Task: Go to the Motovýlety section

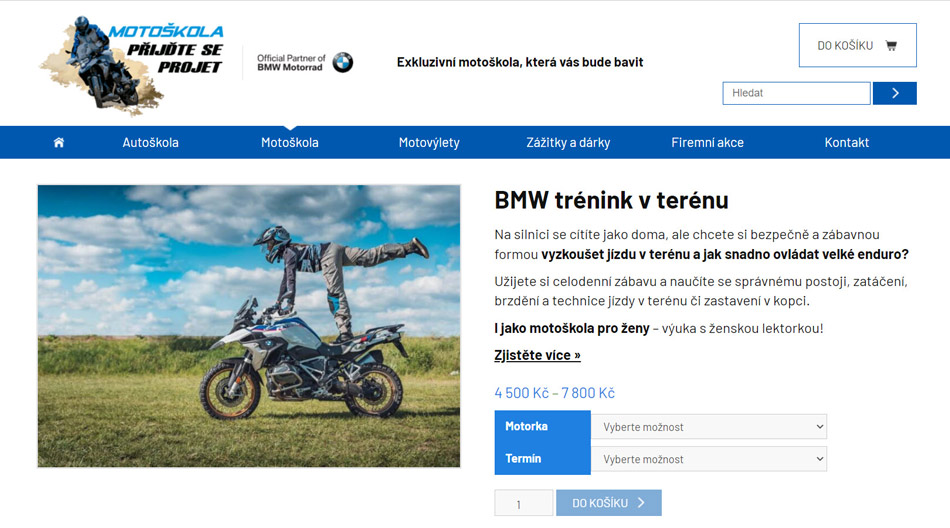Action: pos(429,142)
